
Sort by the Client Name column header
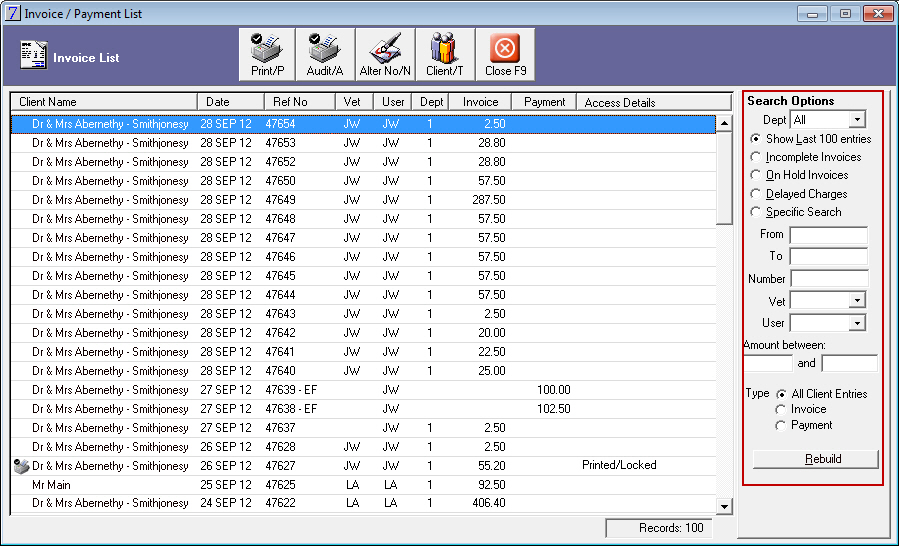[104, 102]
